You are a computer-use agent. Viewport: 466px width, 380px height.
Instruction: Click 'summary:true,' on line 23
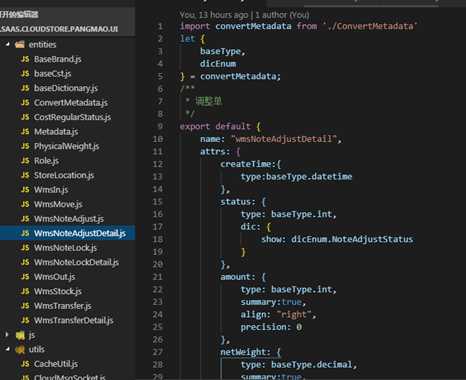point(273,302)
